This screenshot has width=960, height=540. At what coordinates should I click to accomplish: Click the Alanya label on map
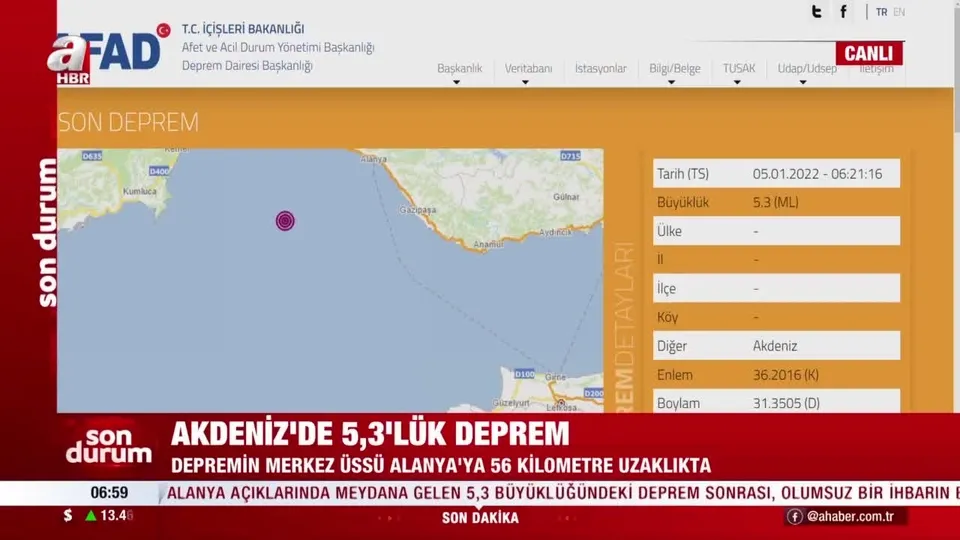coord(373,159)
